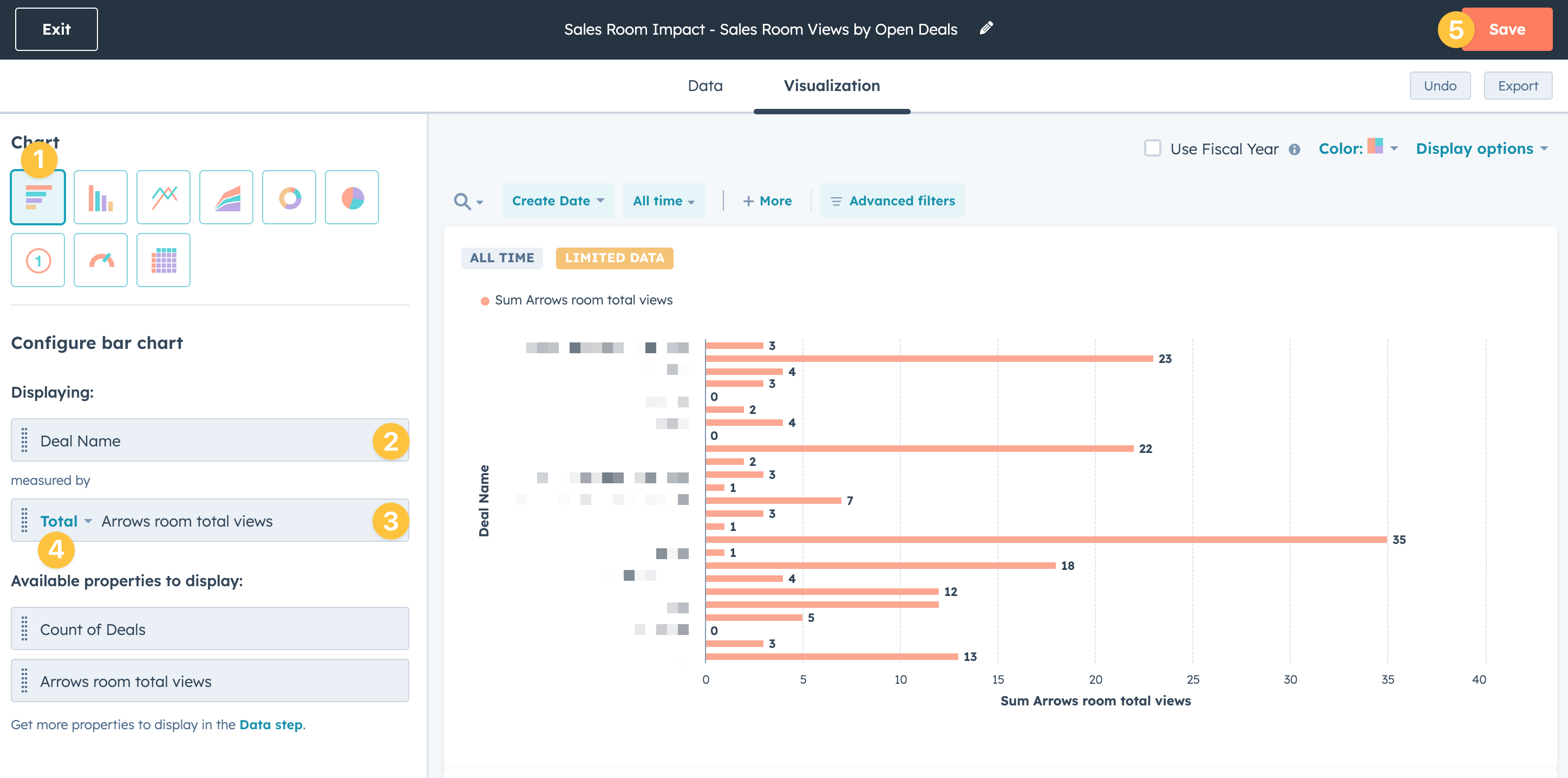The width and height of the screenshot is (1568, 778).
Task: Expand the All time date range dropdown
Action: click(x=663, y=201)
